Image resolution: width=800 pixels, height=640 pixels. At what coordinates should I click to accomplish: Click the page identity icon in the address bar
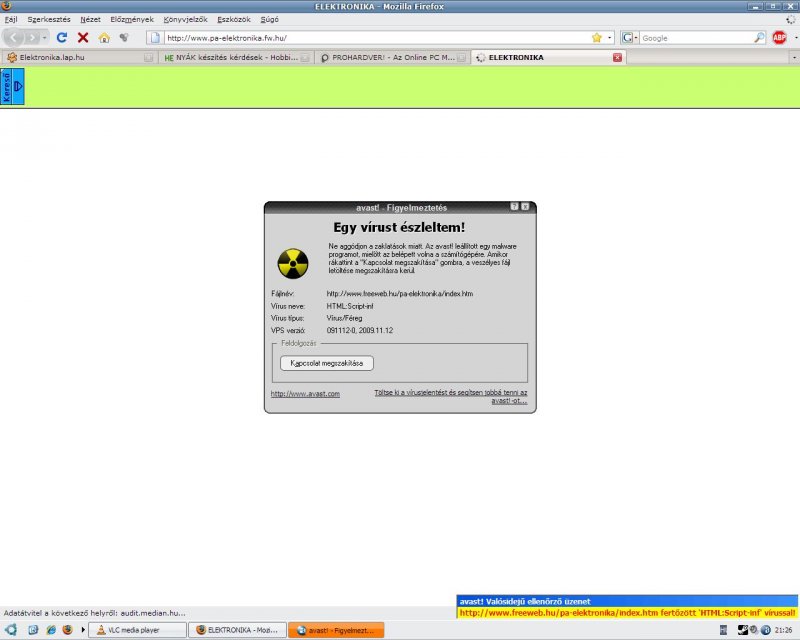(x=155, y=38)
